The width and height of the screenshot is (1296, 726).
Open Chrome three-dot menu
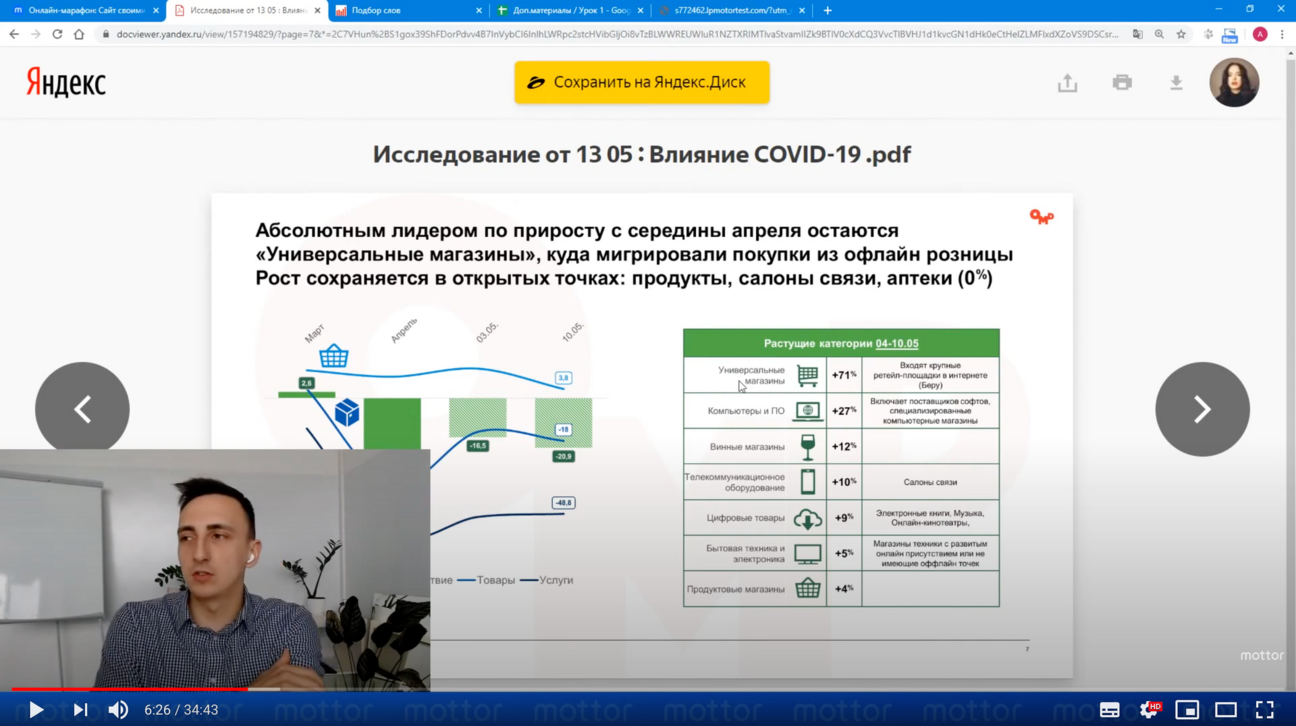pos(1282,34)
